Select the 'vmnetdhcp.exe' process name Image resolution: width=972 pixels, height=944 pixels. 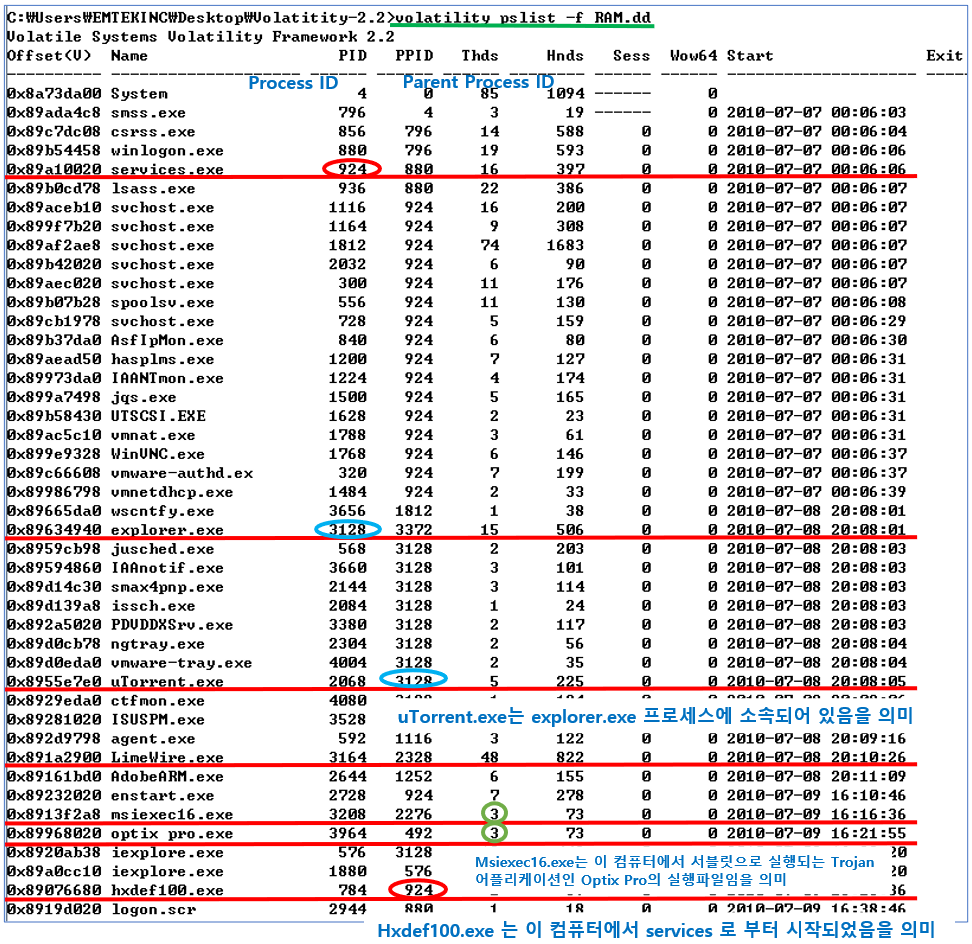tap(172, 492)
